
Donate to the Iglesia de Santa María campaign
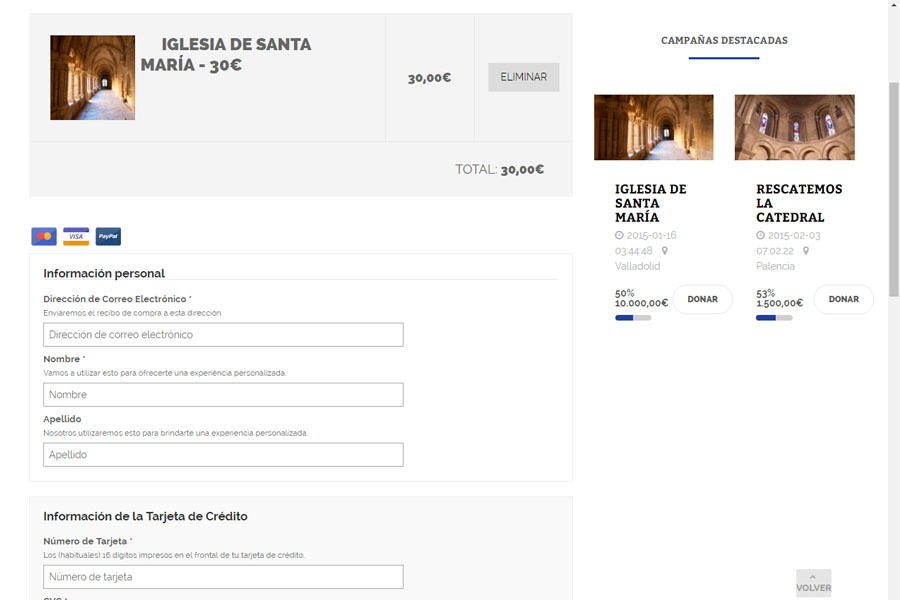[702, 299]
